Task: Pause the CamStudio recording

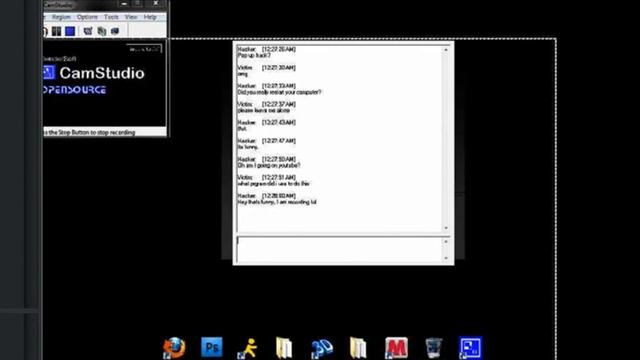Action: click(56, 31)
